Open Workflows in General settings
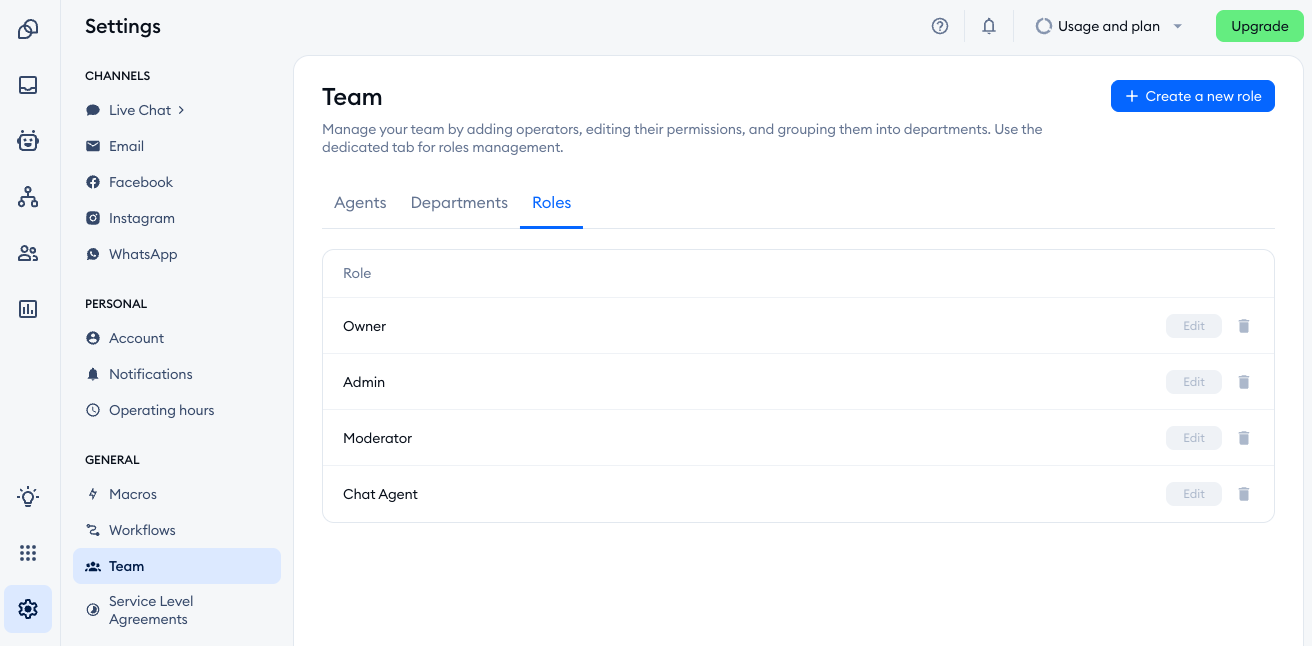1312x646 pixels. tap(142, 530)
